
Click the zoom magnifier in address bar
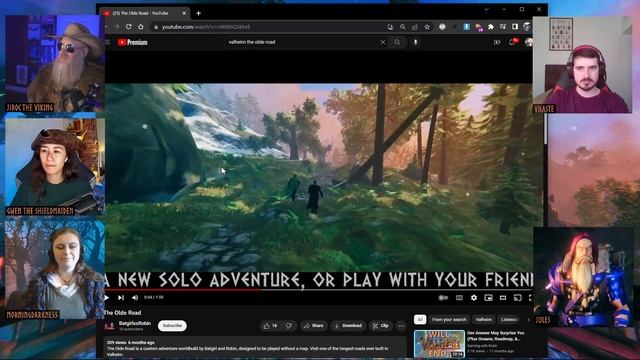[x=402, y=27]
